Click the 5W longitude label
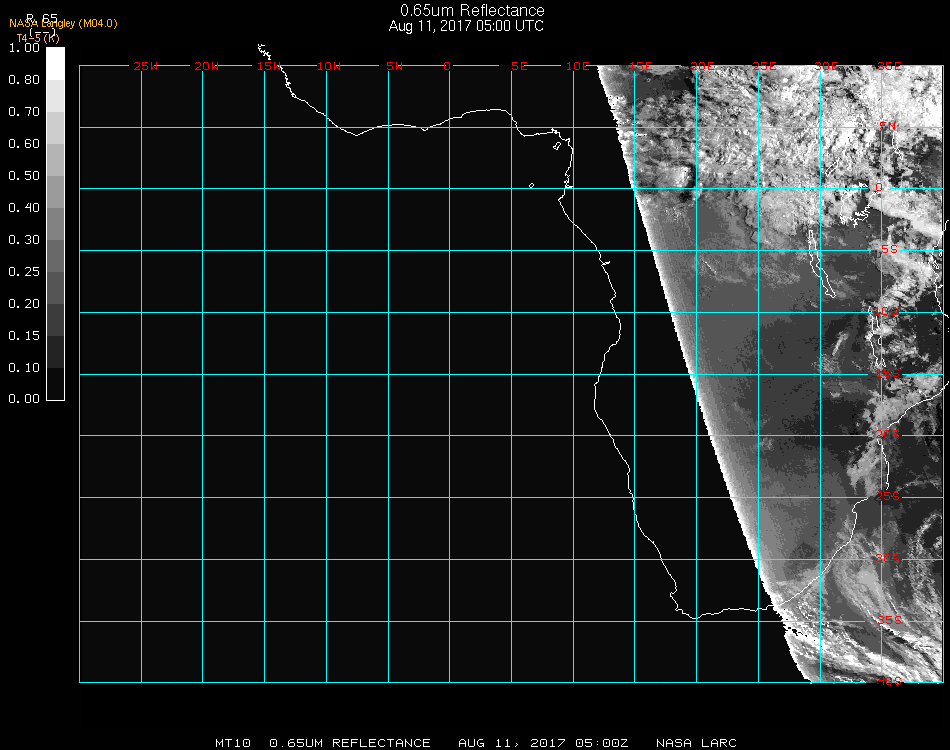 click(394, 66)
